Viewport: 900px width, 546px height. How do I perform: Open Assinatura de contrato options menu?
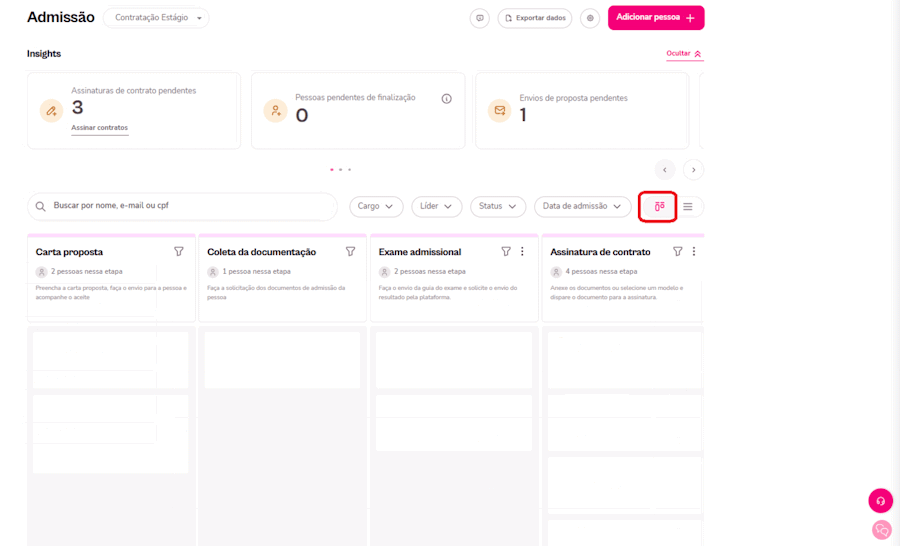point(694,251)
